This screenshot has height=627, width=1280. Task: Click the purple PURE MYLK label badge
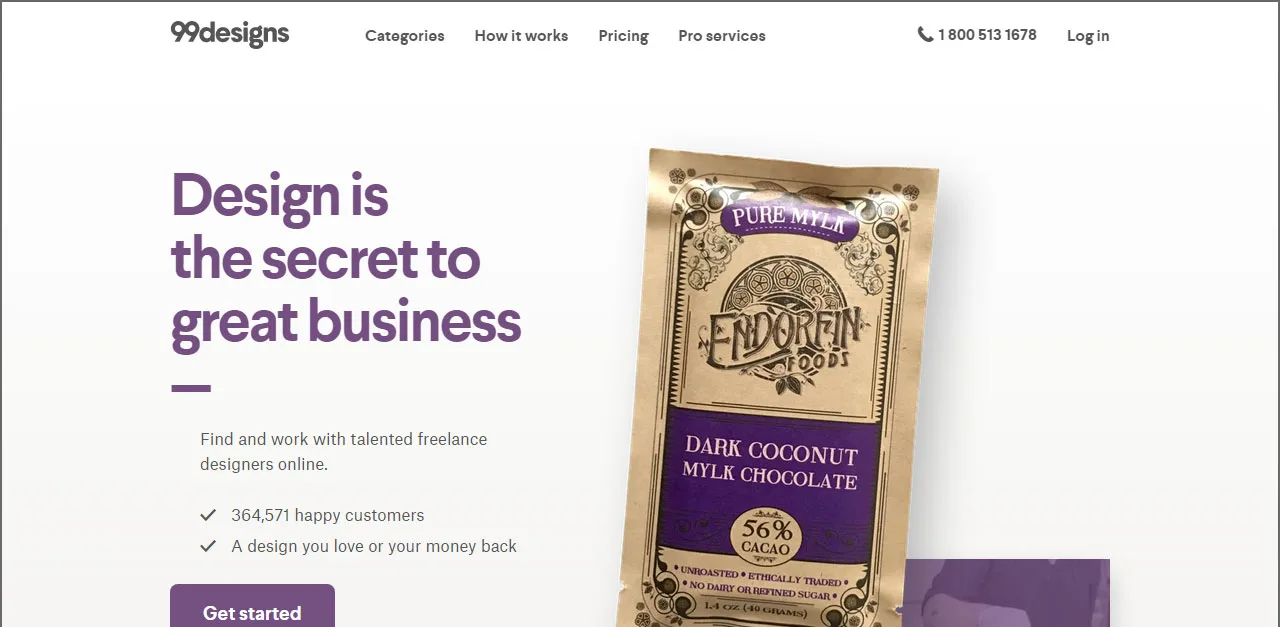(x=789, y=218)
